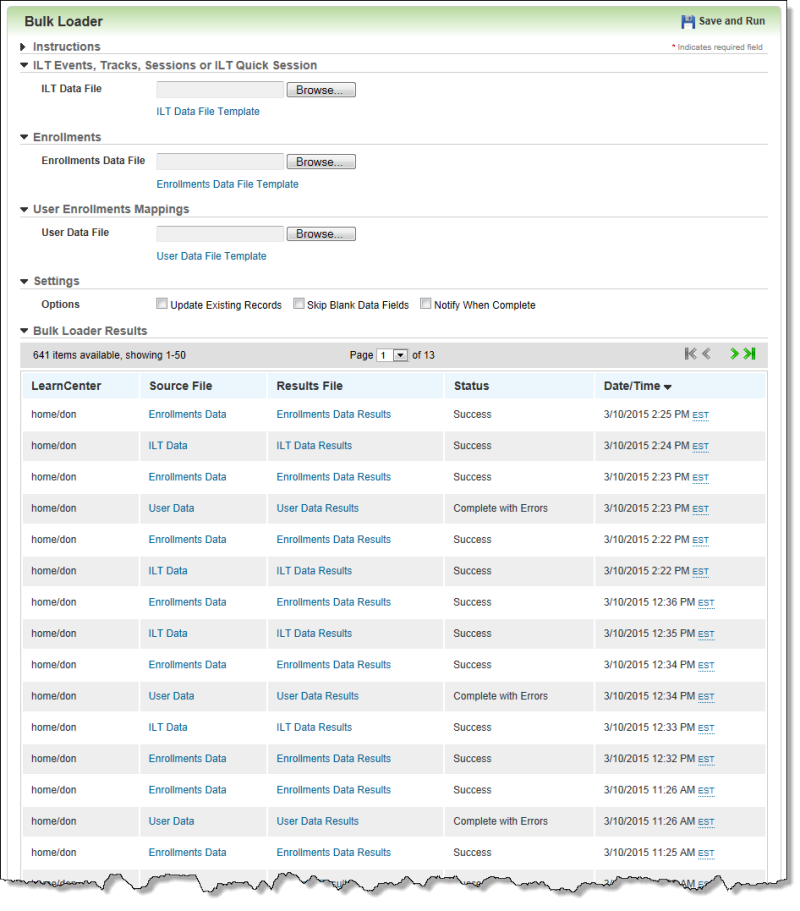800x911 pixels.
Task: Expand the Instructions section
Action: (x=23, y=46)
